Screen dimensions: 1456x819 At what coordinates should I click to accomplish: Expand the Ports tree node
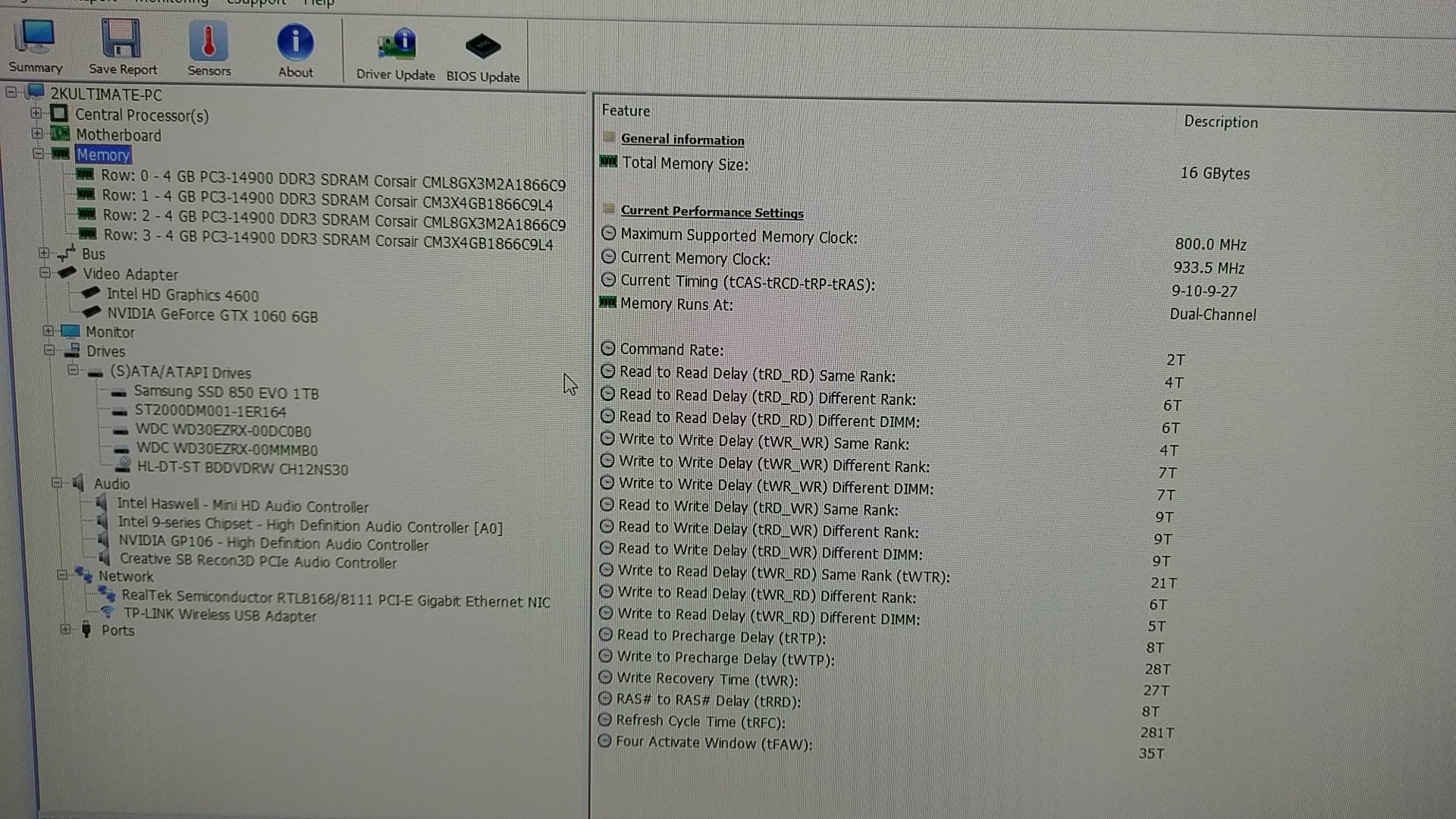pyautogui.click(x=65, y=629)
